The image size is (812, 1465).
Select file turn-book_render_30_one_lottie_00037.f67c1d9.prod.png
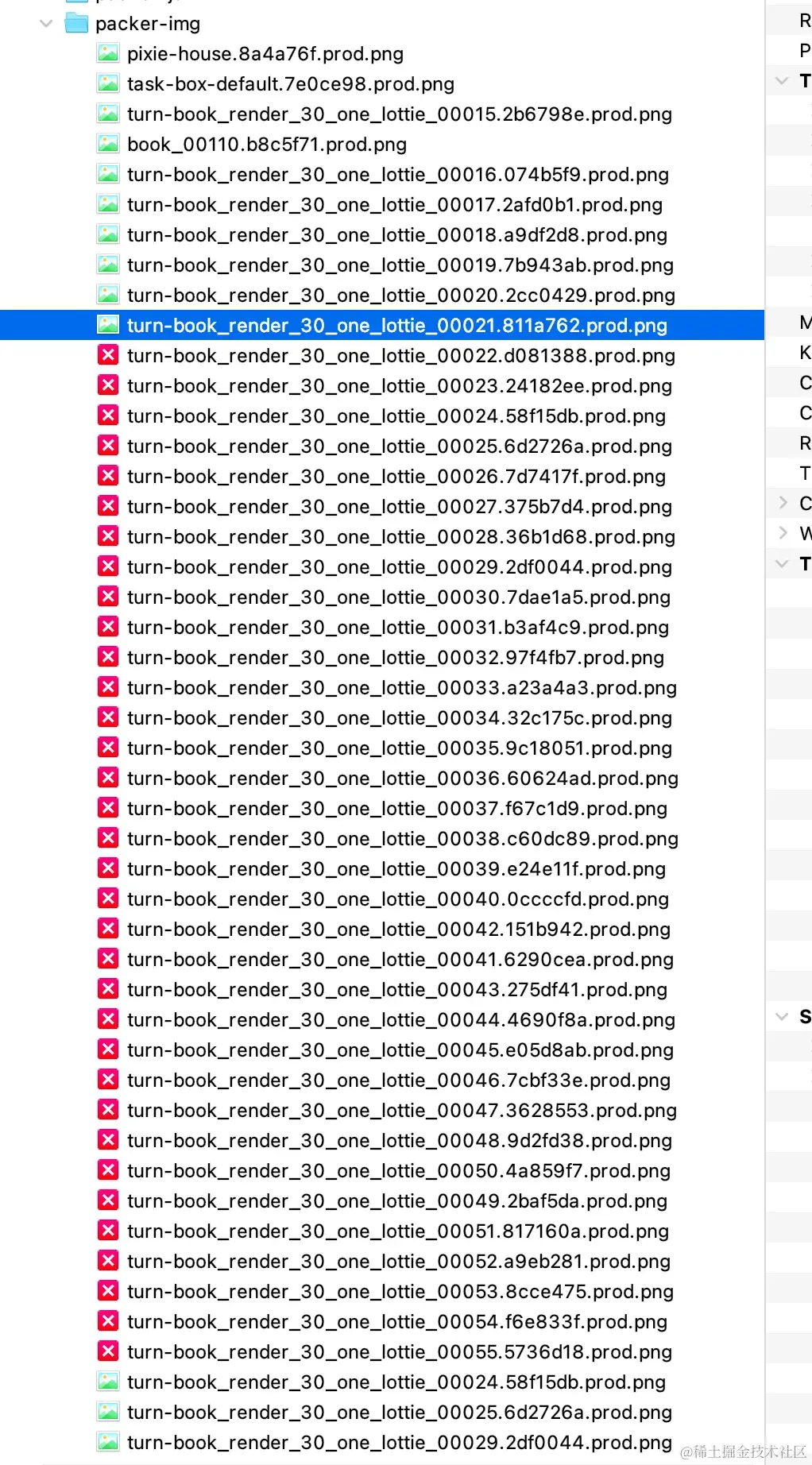(x=397, y=809)
